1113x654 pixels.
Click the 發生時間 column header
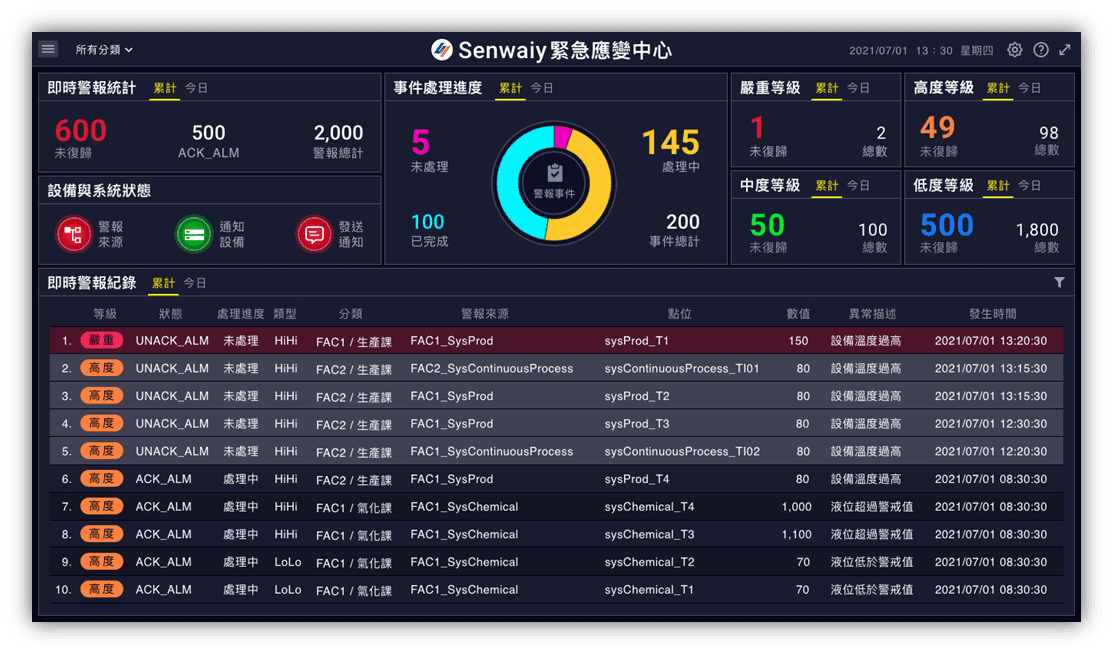pyautogui.click(x=992, y=314)
